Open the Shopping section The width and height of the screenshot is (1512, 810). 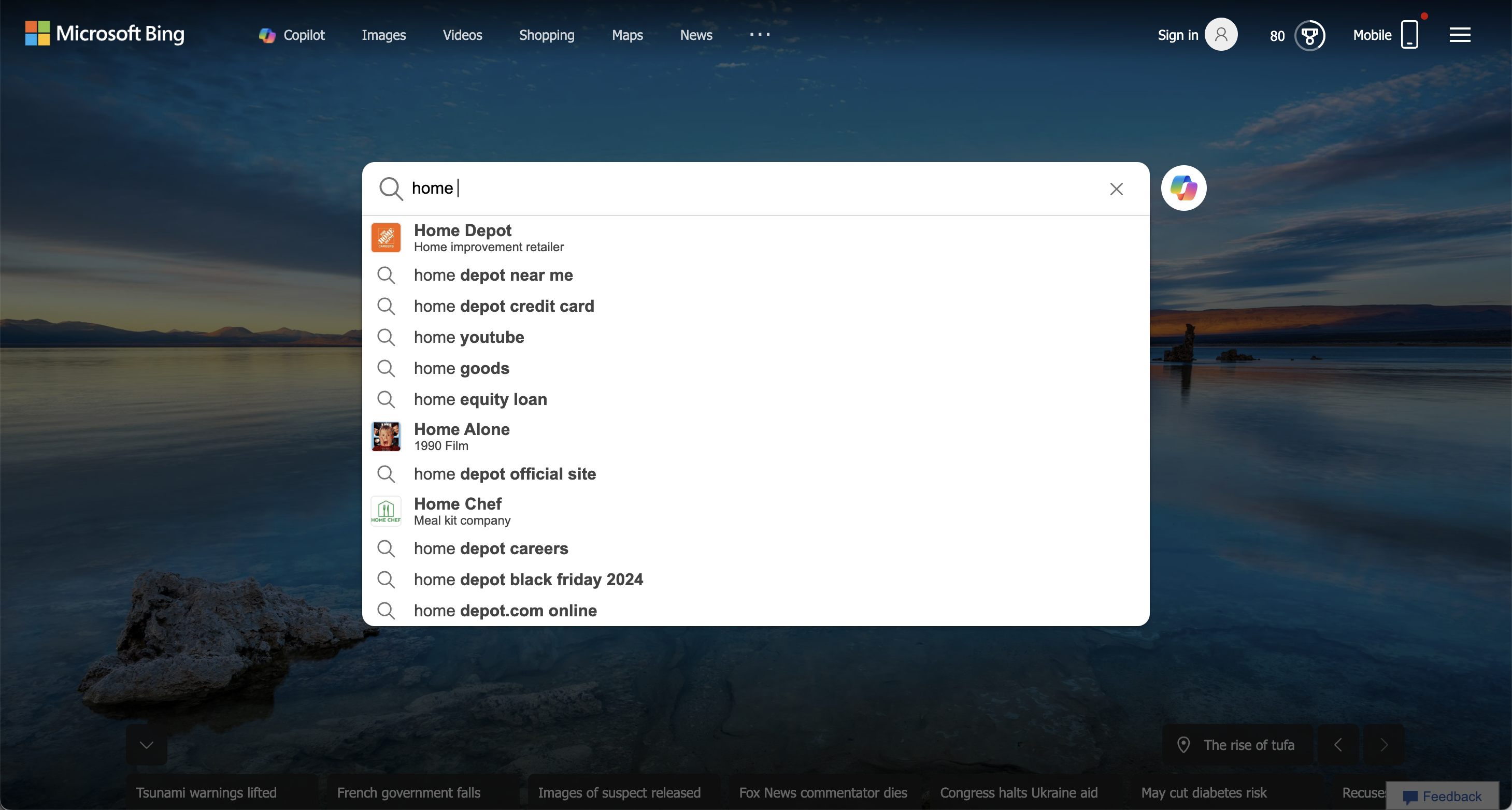547,35
